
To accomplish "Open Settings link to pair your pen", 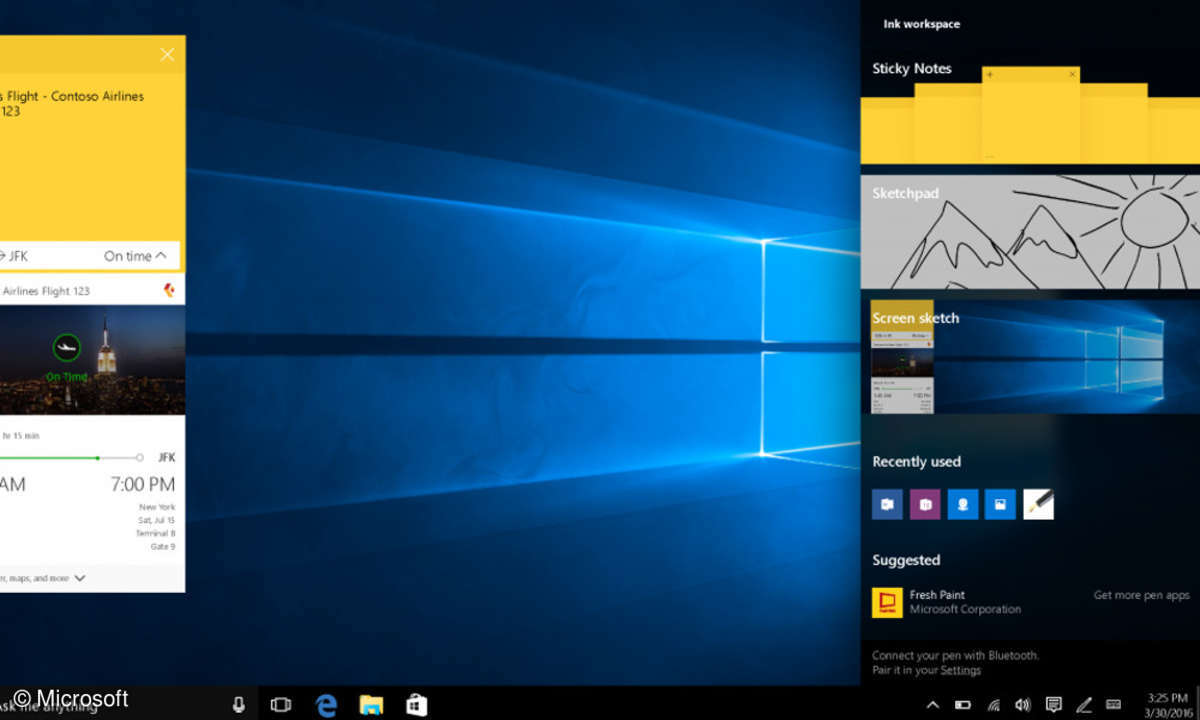I will tap(961, 670).
